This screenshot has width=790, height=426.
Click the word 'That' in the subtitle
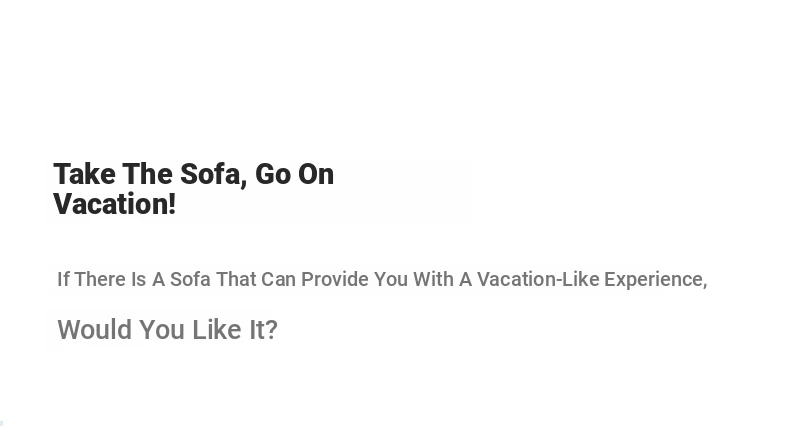(x=236, y=279)
